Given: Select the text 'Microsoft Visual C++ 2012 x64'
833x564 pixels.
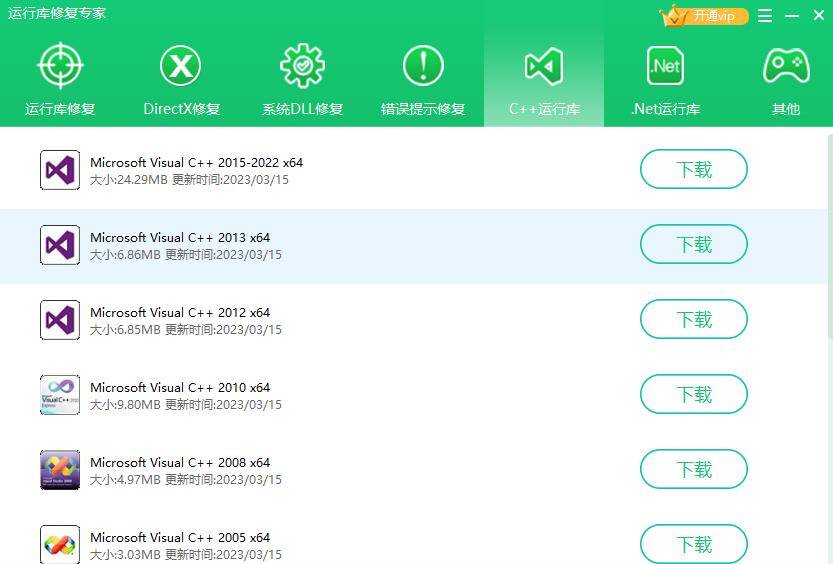Looking at the screenshot, I should click(x=180, y=312).
